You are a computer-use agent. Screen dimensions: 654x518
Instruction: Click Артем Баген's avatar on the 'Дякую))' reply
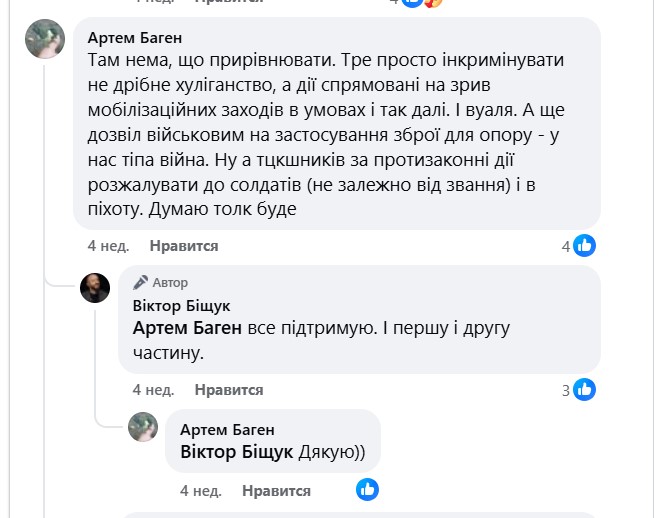[143, 427]
